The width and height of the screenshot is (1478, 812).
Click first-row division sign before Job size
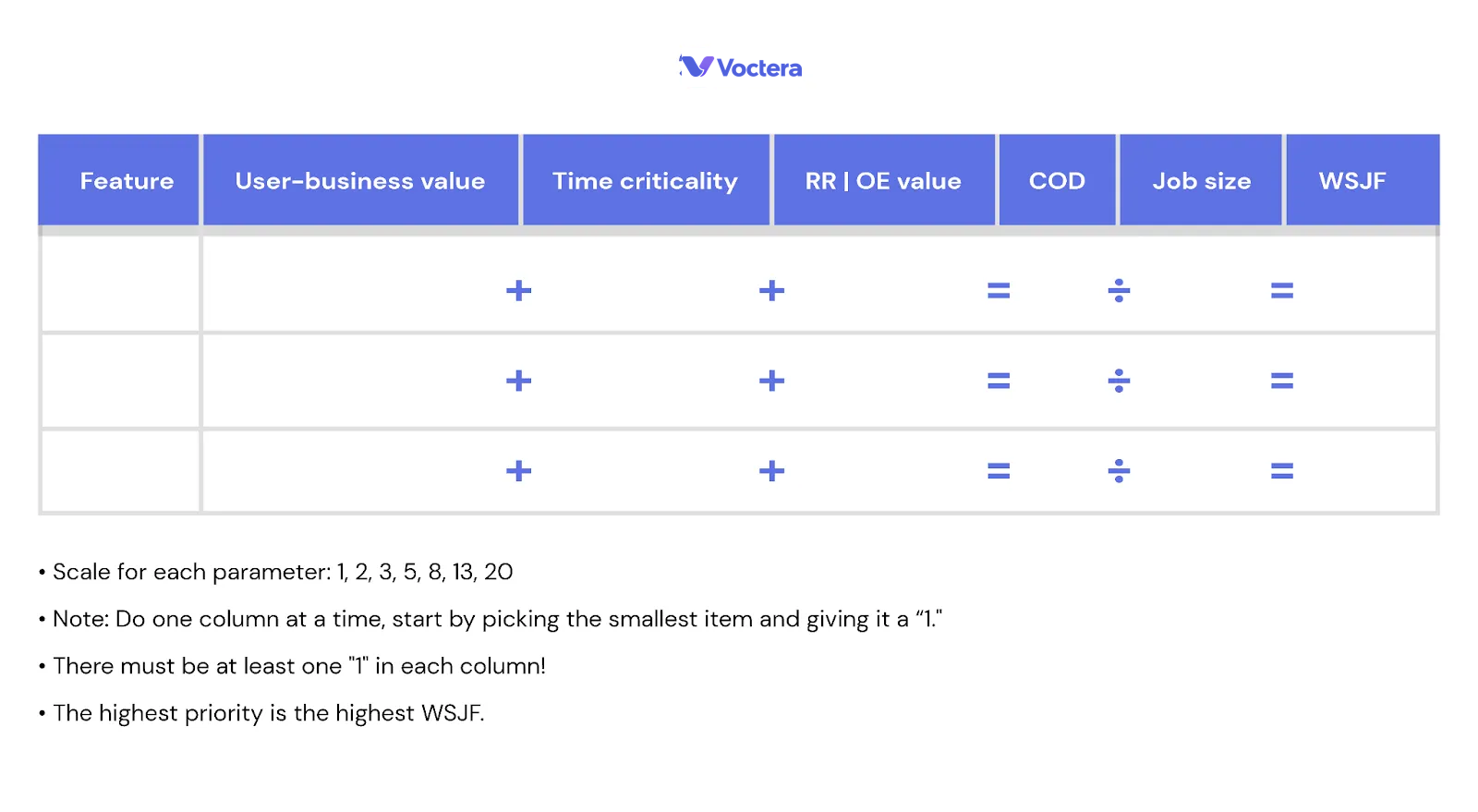(1119, 291)
